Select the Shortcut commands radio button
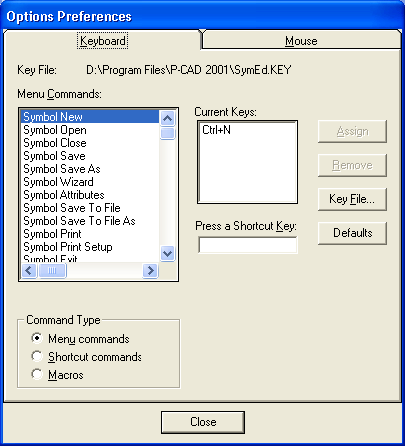Viewport: 405px width, 446px height. tap(37, 356)
